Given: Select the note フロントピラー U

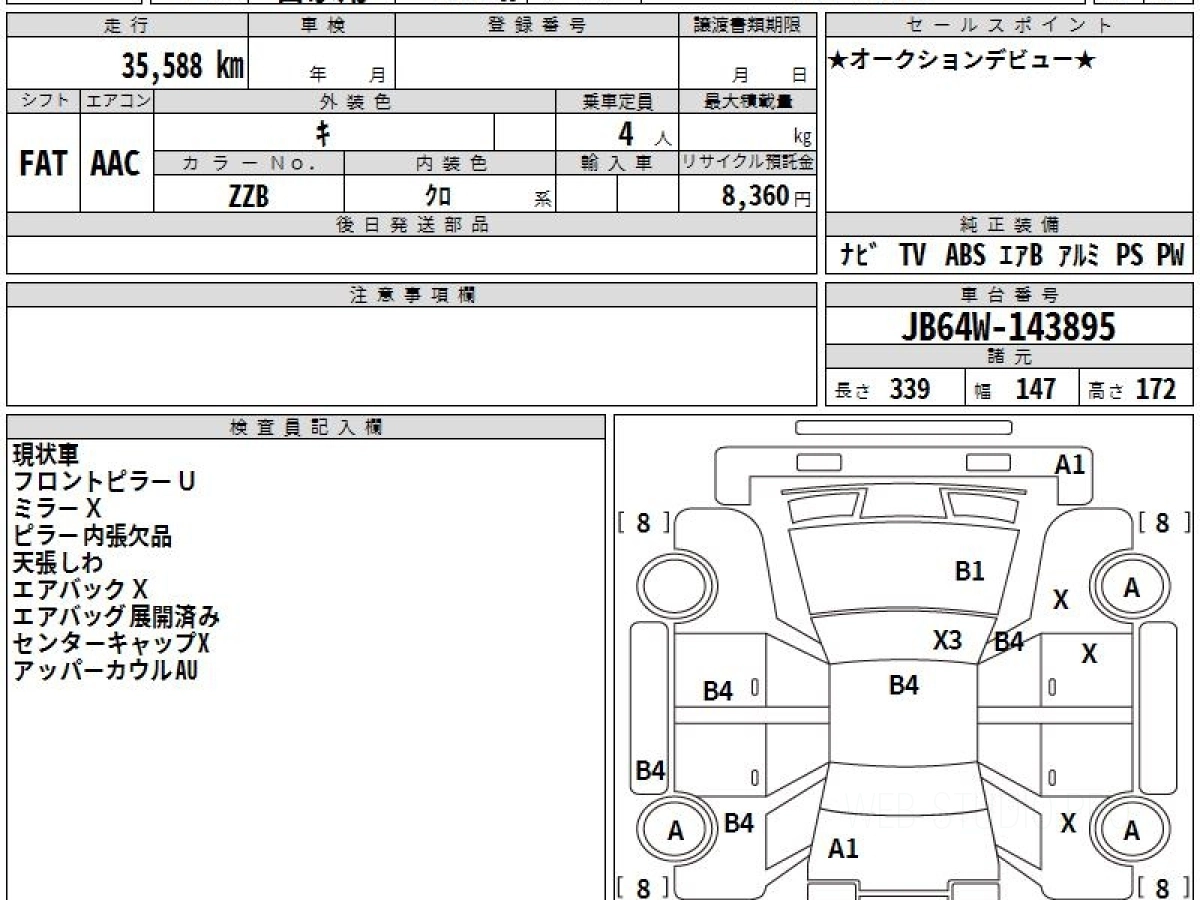Looking at the screenshot, I should (103, 481).
